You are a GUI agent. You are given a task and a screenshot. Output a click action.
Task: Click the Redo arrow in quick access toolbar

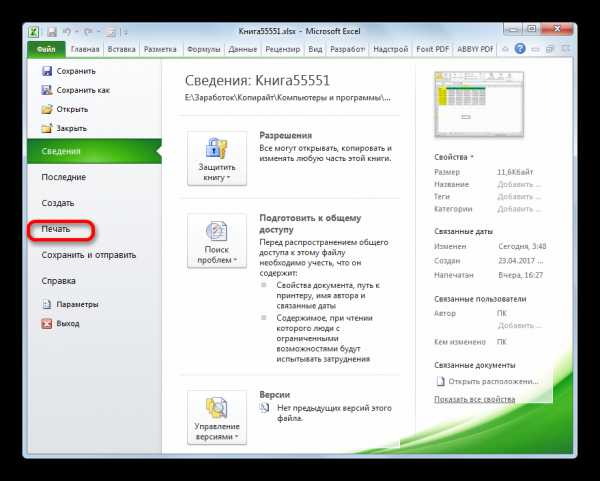pyautogui.click(x=88, y=32)
